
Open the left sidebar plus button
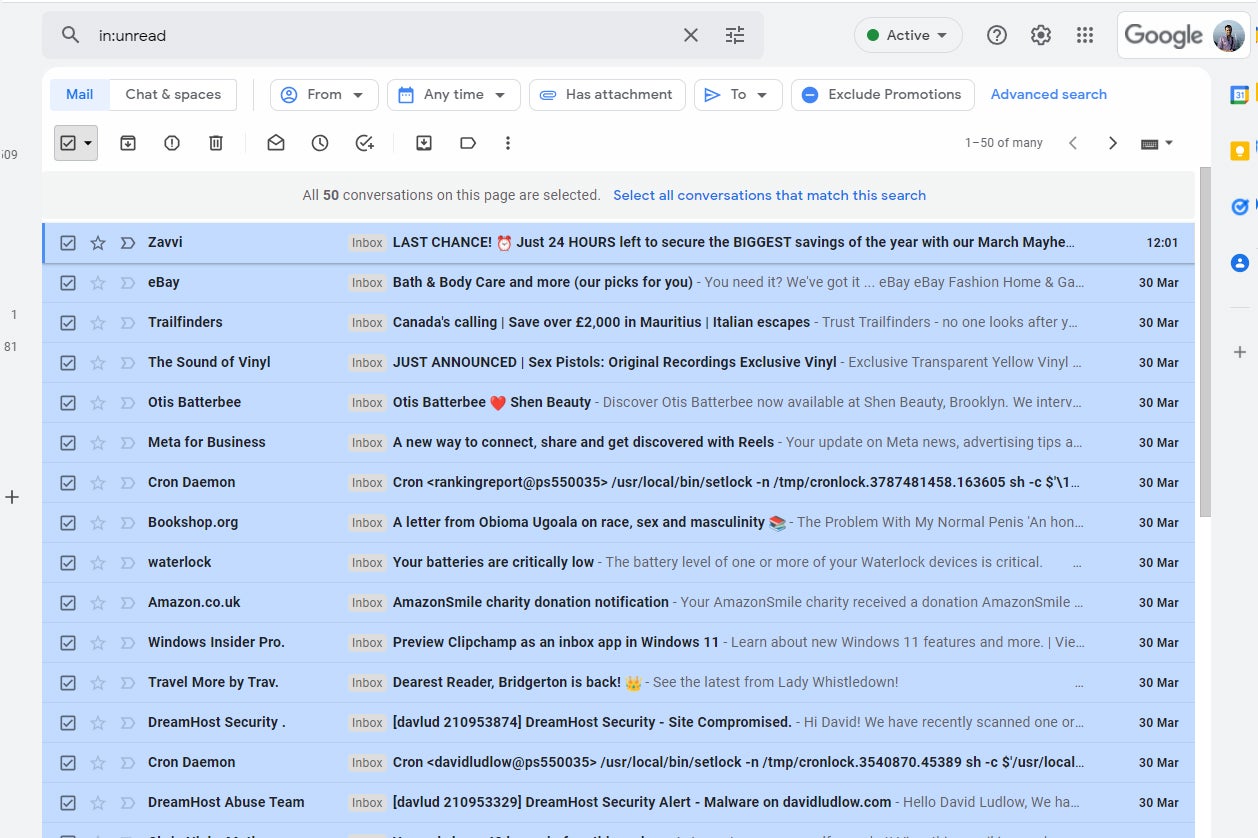[12, 496]
